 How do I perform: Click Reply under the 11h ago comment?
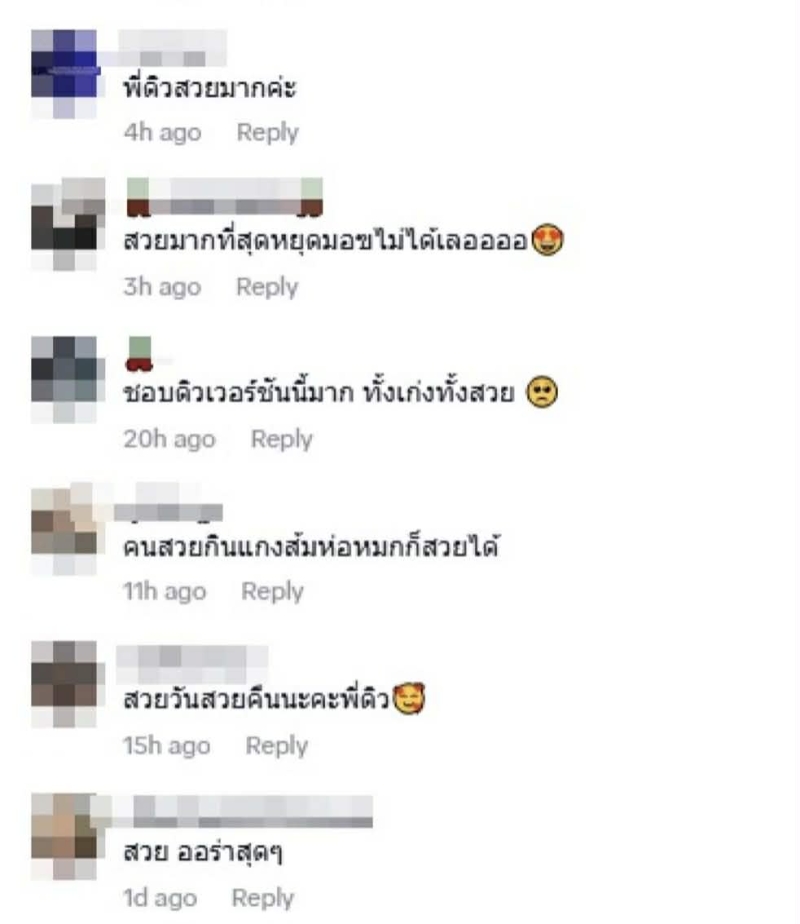(272, 591)
